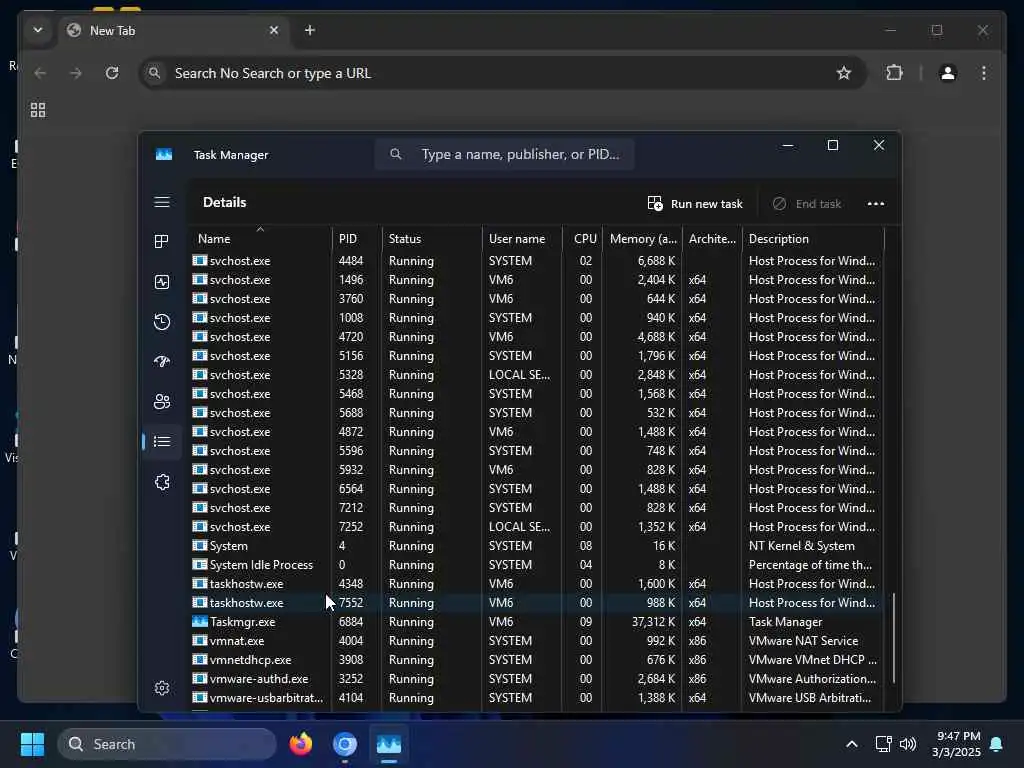The width and height of the screenshot is (1024, 768).
Task: Open Windows Start menu
Action: point(32,744)
